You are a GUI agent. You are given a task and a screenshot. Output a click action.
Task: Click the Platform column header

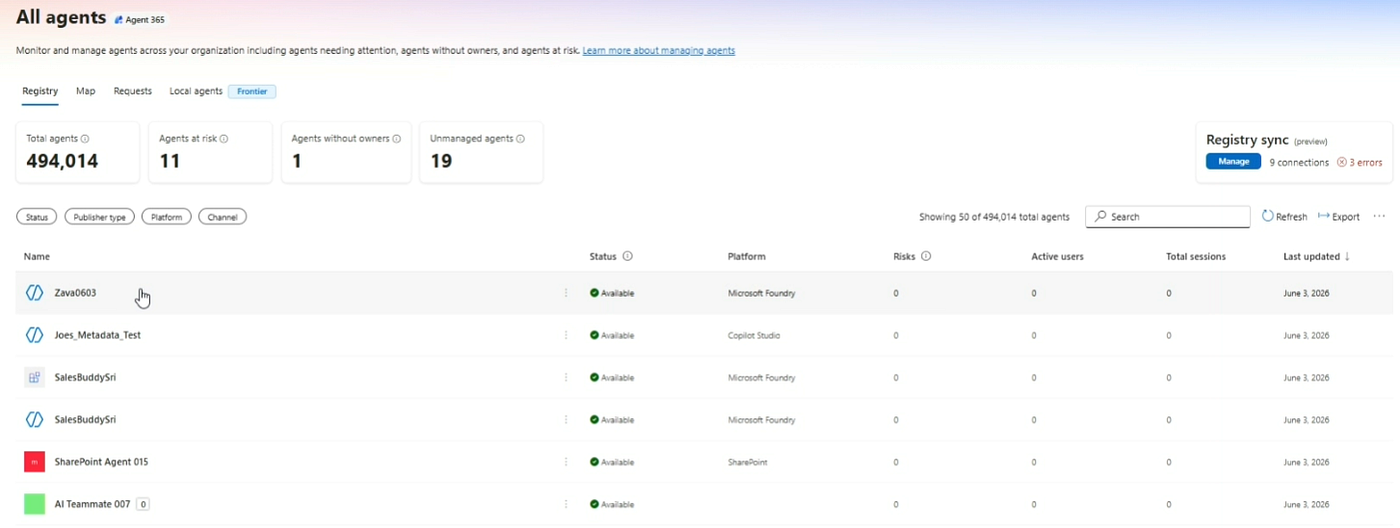747,256
